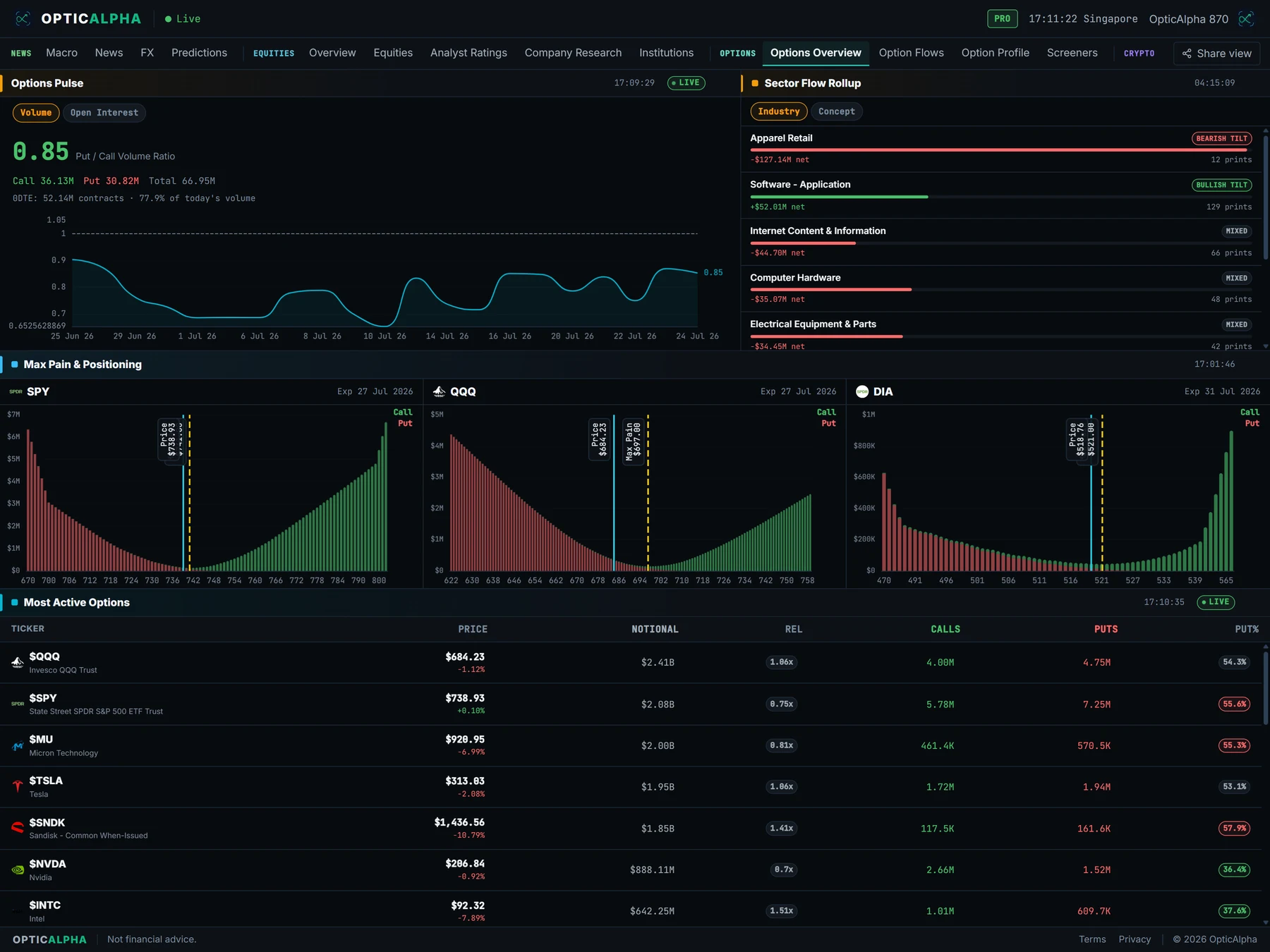
Task: Open the Equities tab
Action: click(x=393, y=53)
